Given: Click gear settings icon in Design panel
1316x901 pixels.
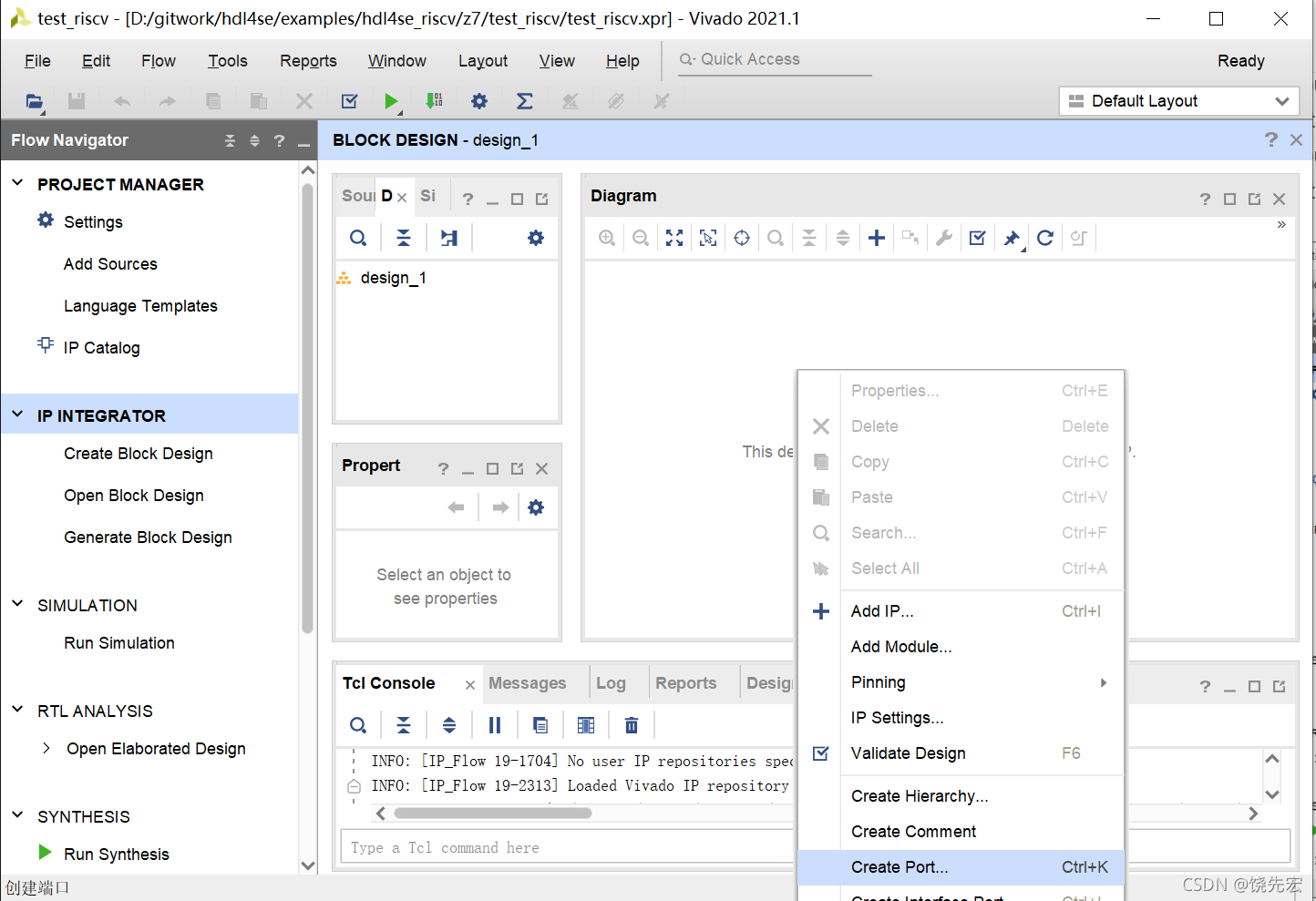Looking at the screenshot, I should click(x=536, y=238).
